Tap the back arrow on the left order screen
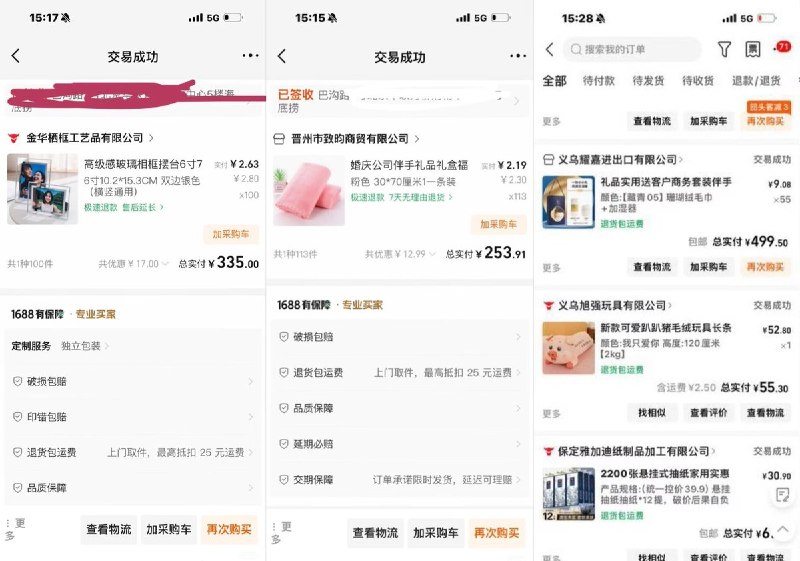Screen dimensions: 800x561 15,56
